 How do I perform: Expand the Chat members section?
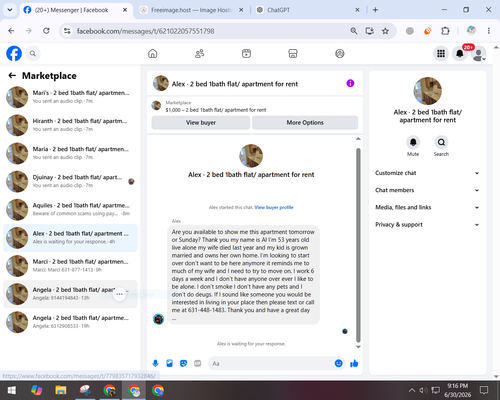[427, 190]
